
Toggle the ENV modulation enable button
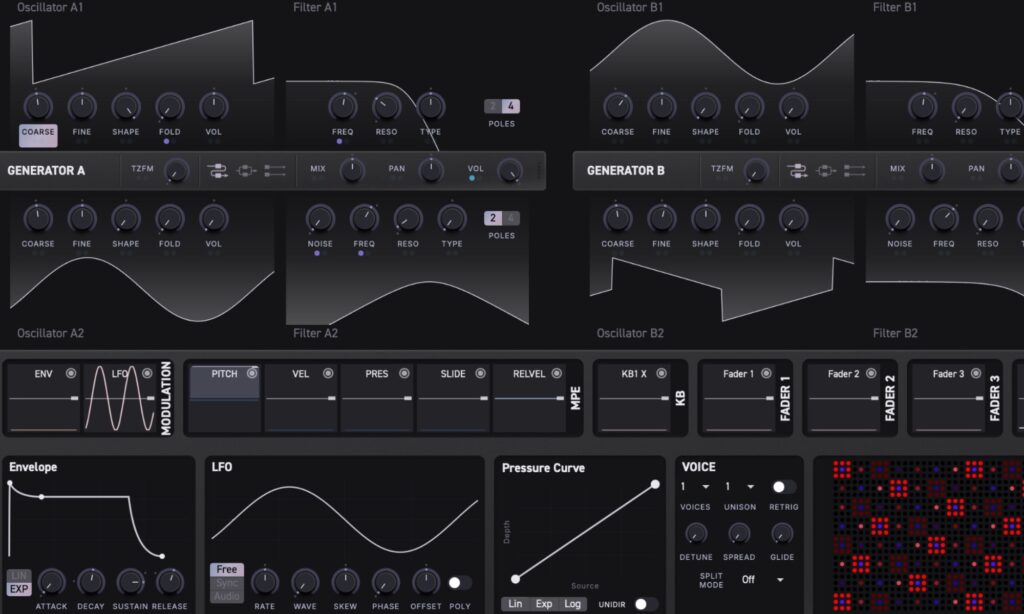click(71, 374)
